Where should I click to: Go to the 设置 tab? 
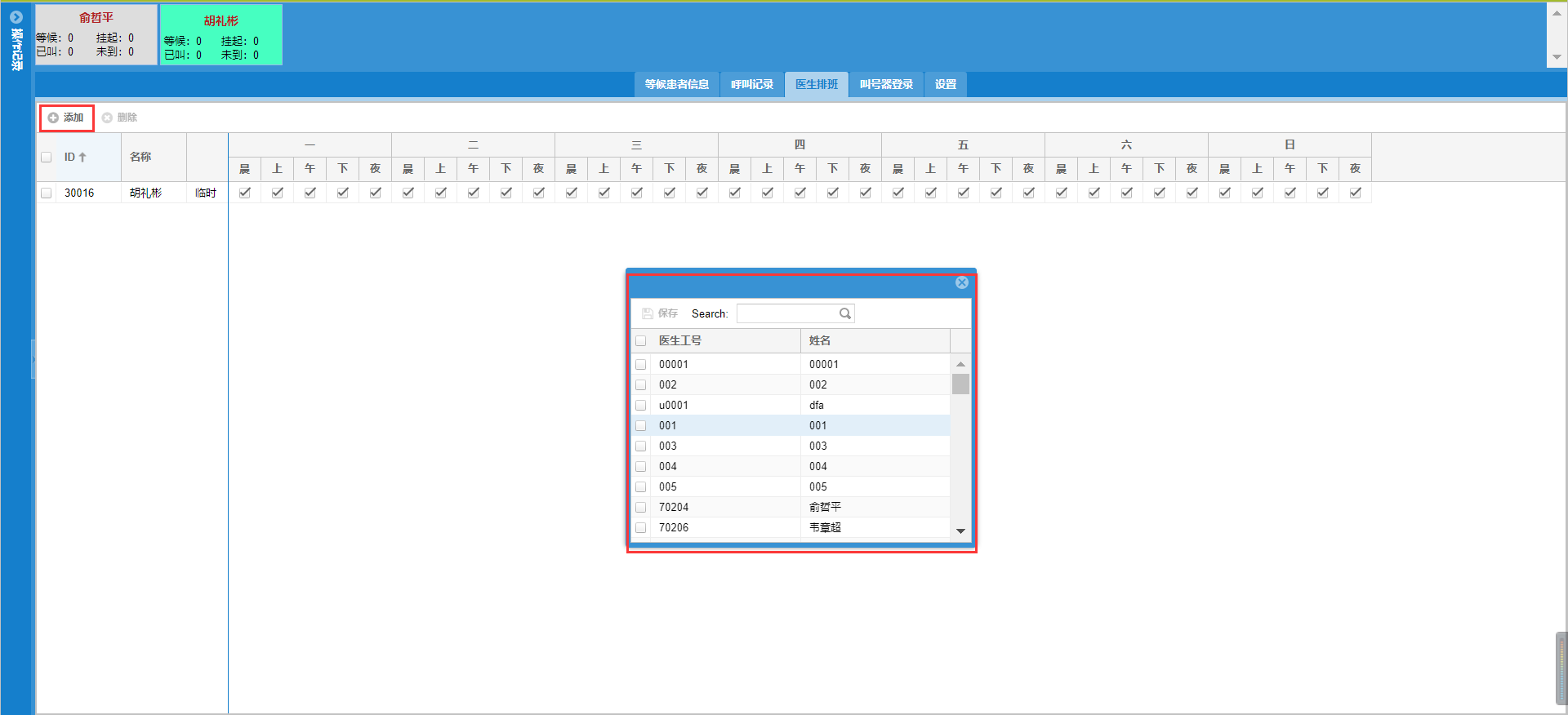coord(946,84)
